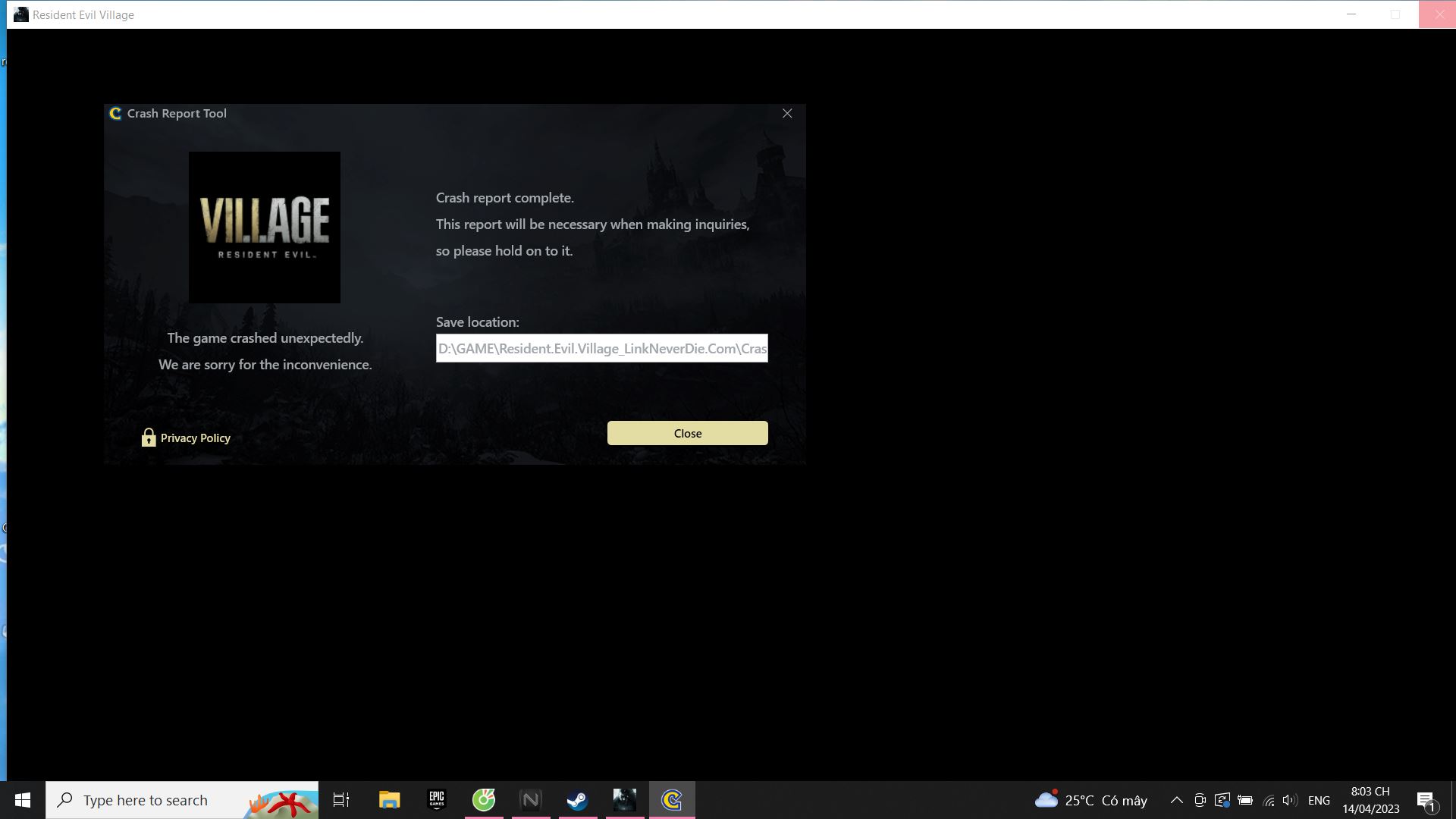This screenshot has height=819, width=1456.
Task: Open the Privacy Policy link
Action: (195, 438)
